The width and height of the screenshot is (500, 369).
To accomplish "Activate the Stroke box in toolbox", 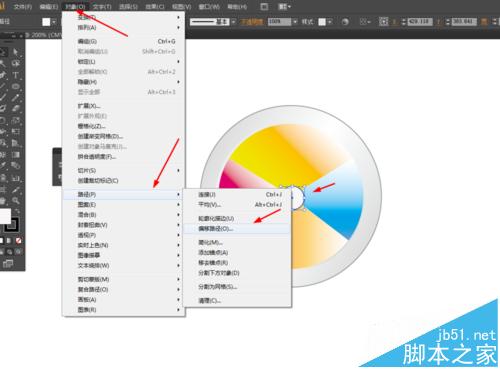I will [11, 225].
